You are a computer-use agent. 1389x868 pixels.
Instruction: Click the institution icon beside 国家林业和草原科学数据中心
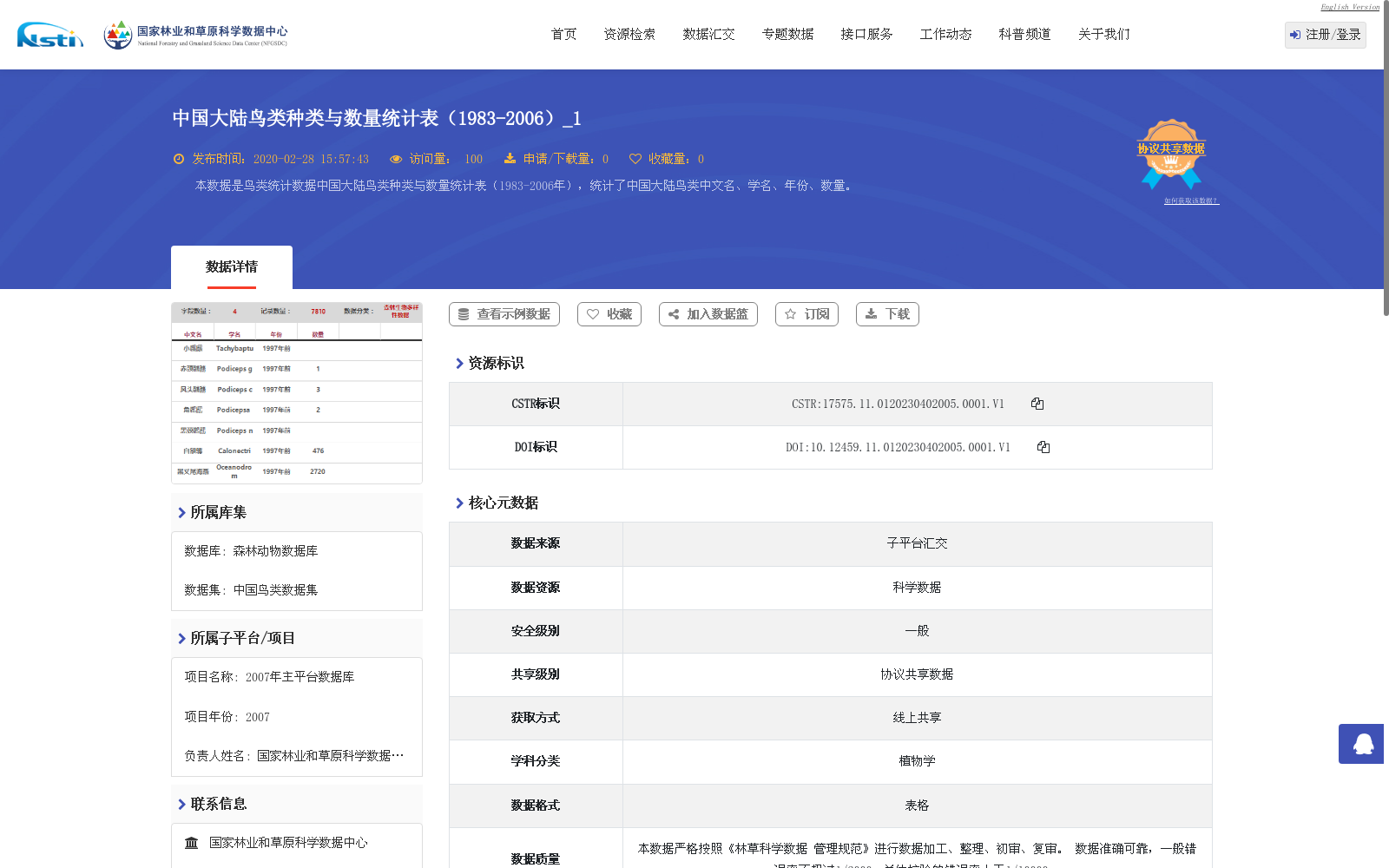point(191,843)
